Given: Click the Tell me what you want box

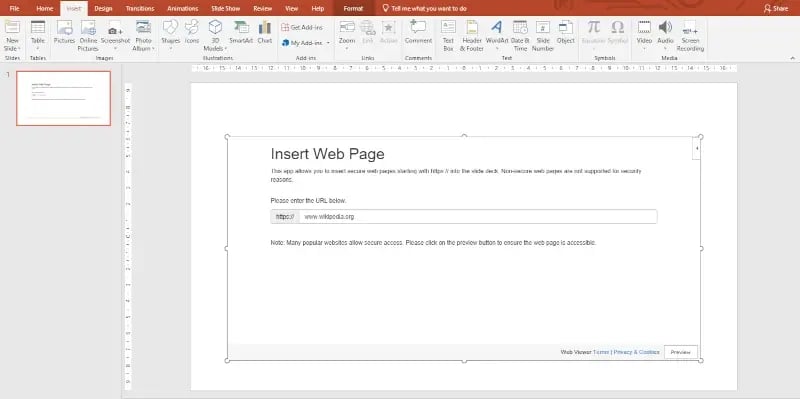Looking at the screenshot, I should [x=424, y=9].
